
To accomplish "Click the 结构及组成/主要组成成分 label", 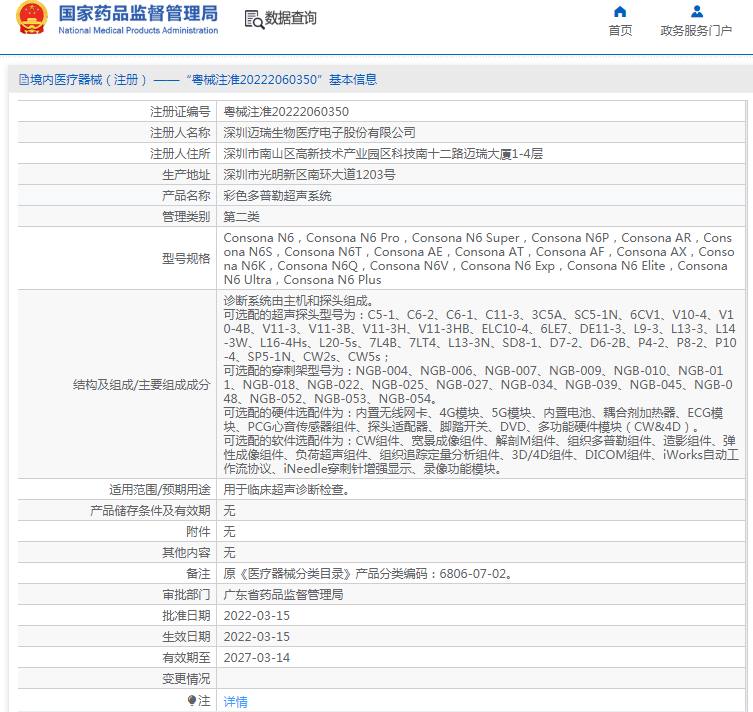I will pos(142,385).
